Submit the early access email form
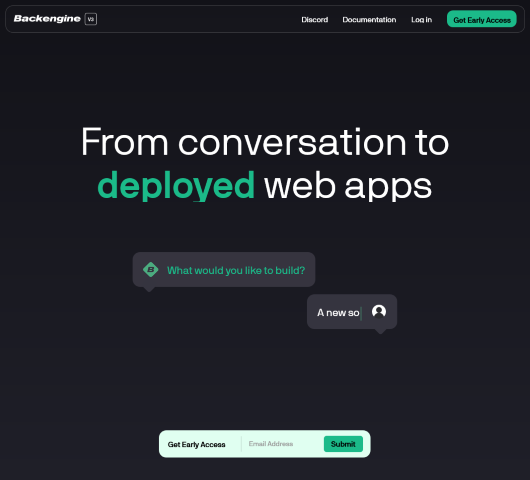The image size is (530, 480). pyautogui.click(x=343, y=444)
